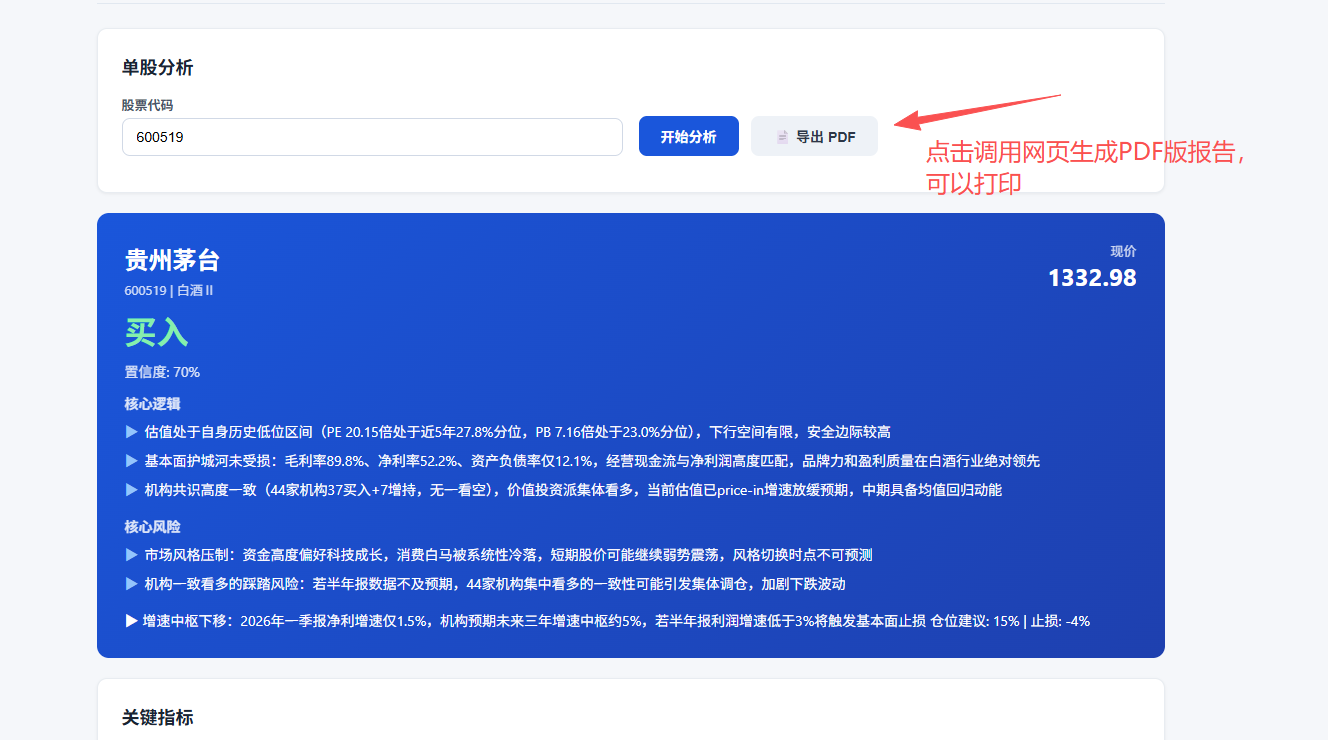Image resolution: width=1328 pixels, height=740 pixels.
Task: Click the "现价" label
Action: 1123,251
